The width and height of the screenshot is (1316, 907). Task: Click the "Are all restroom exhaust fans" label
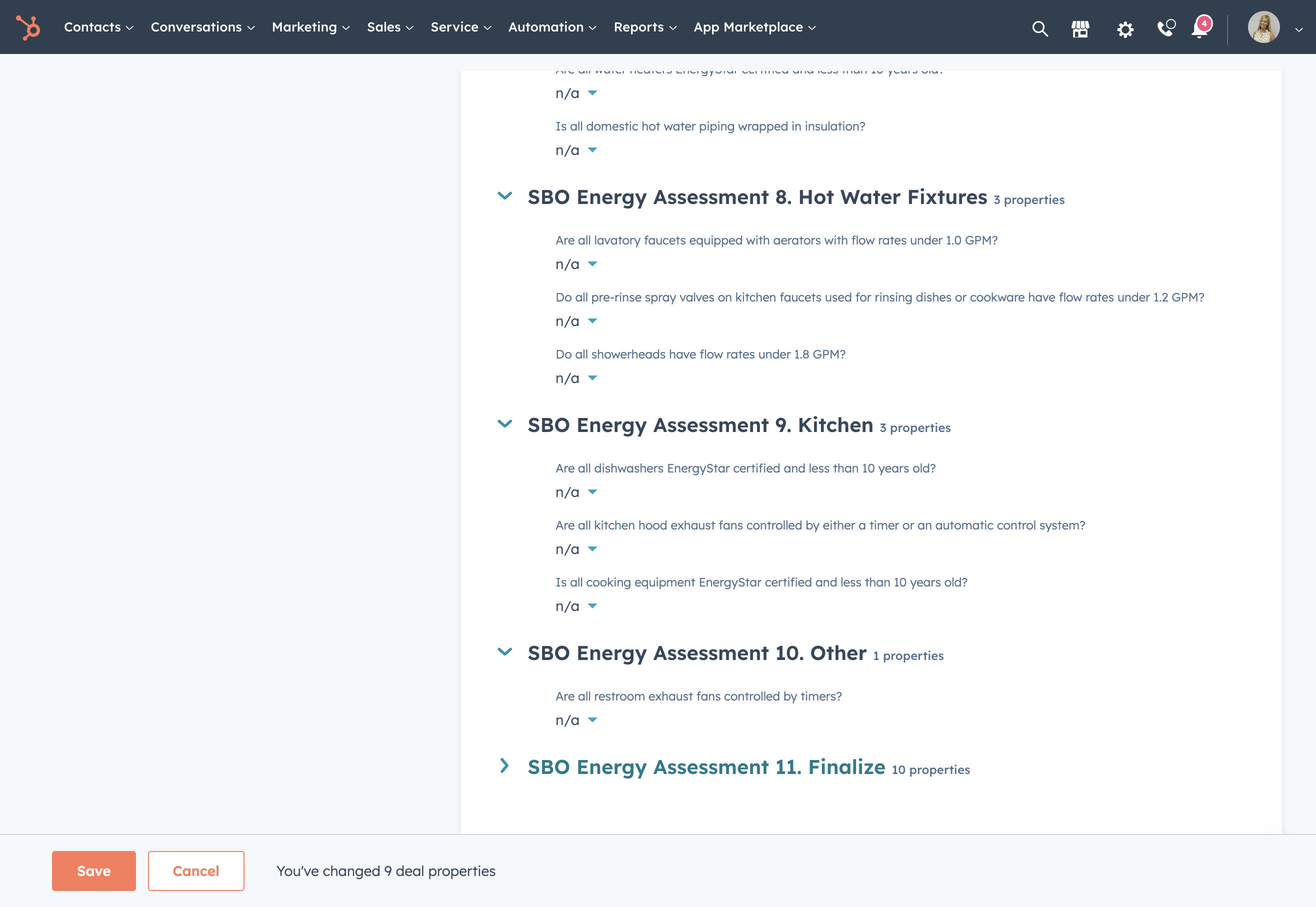[698, 696]
